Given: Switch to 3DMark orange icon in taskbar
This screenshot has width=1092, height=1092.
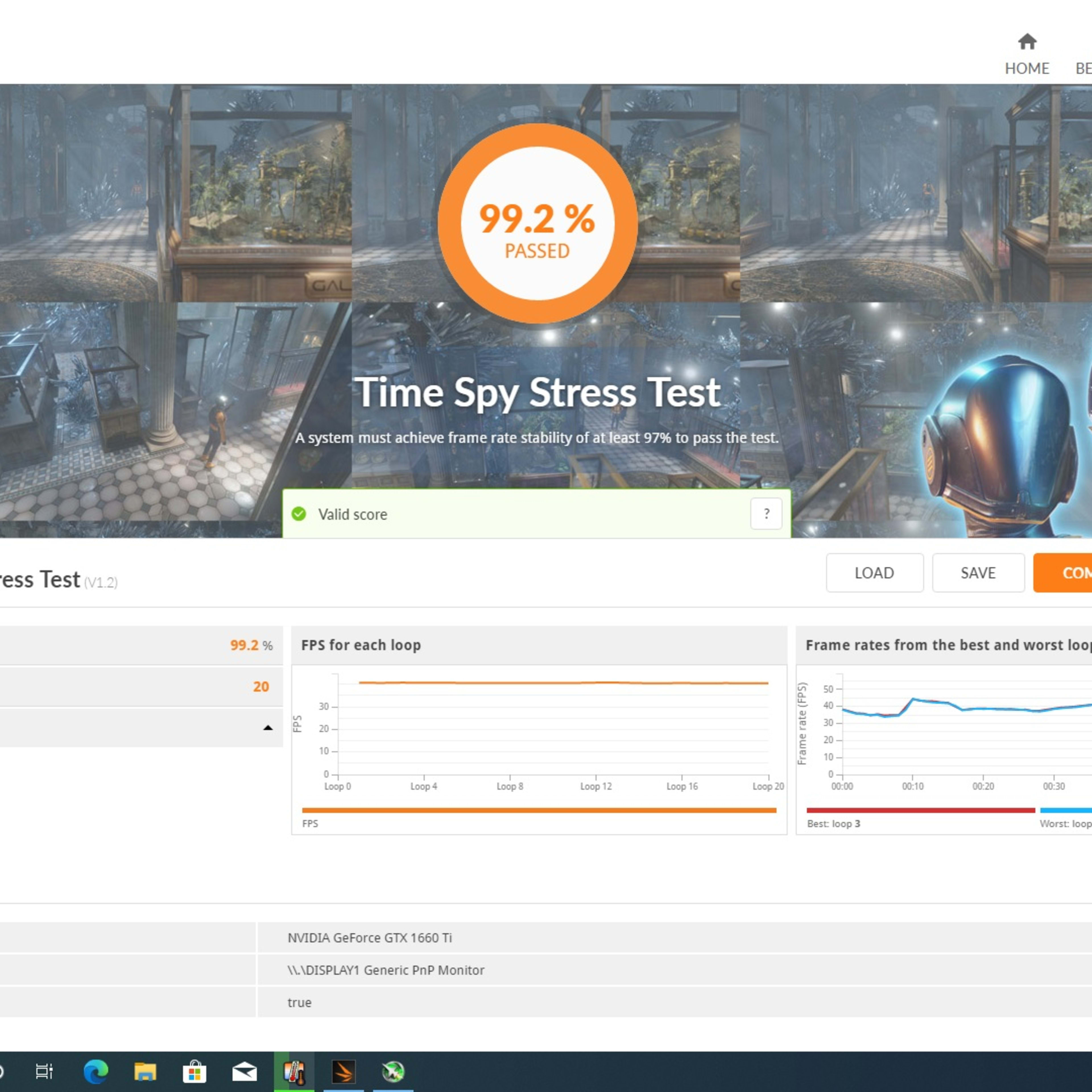Looking at the screenshot, I should click(x=344, y=1071).
